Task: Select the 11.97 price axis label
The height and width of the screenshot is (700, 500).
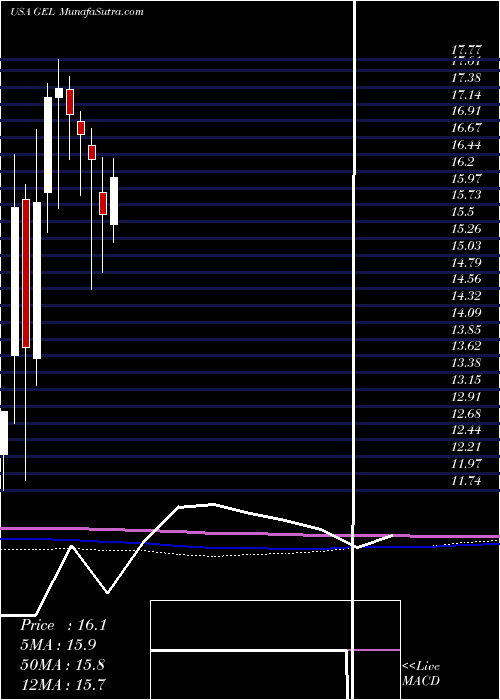Action: click(x=466, y=464)
